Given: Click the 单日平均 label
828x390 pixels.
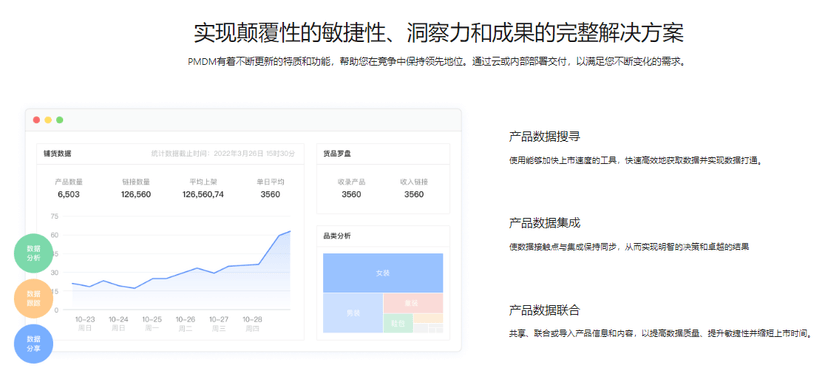Looking at the screenshot, I should coord(270,182).
